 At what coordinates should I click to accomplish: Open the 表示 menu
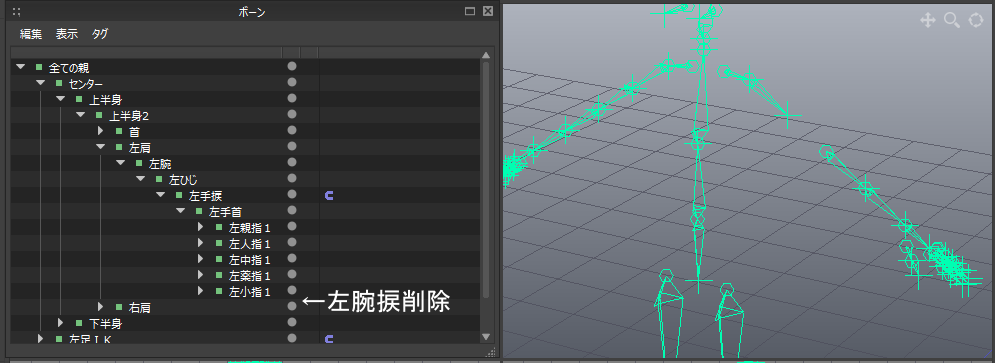67,34
